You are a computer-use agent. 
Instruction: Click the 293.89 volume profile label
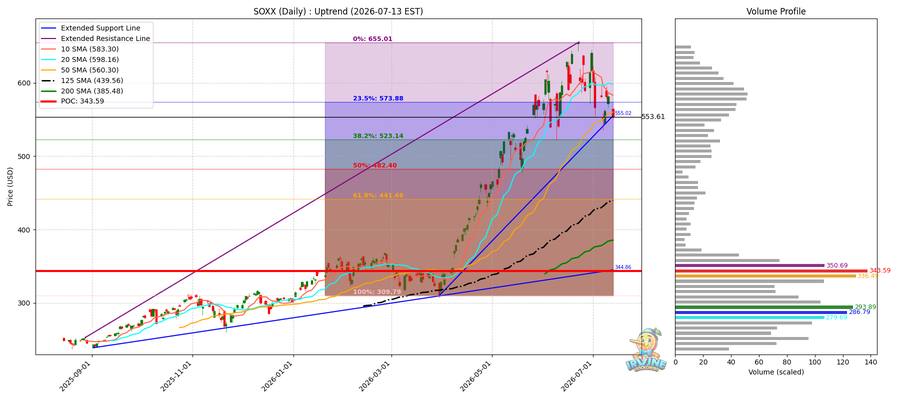click(x=865, y=306)
